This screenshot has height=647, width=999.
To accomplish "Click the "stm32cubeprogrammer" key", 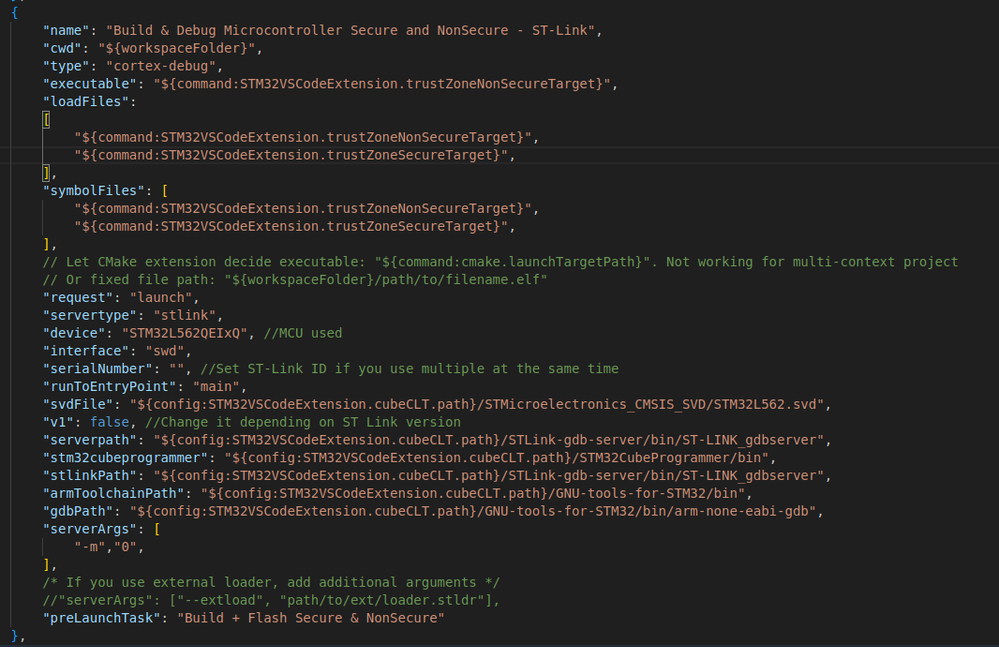I will coord(126,459).
